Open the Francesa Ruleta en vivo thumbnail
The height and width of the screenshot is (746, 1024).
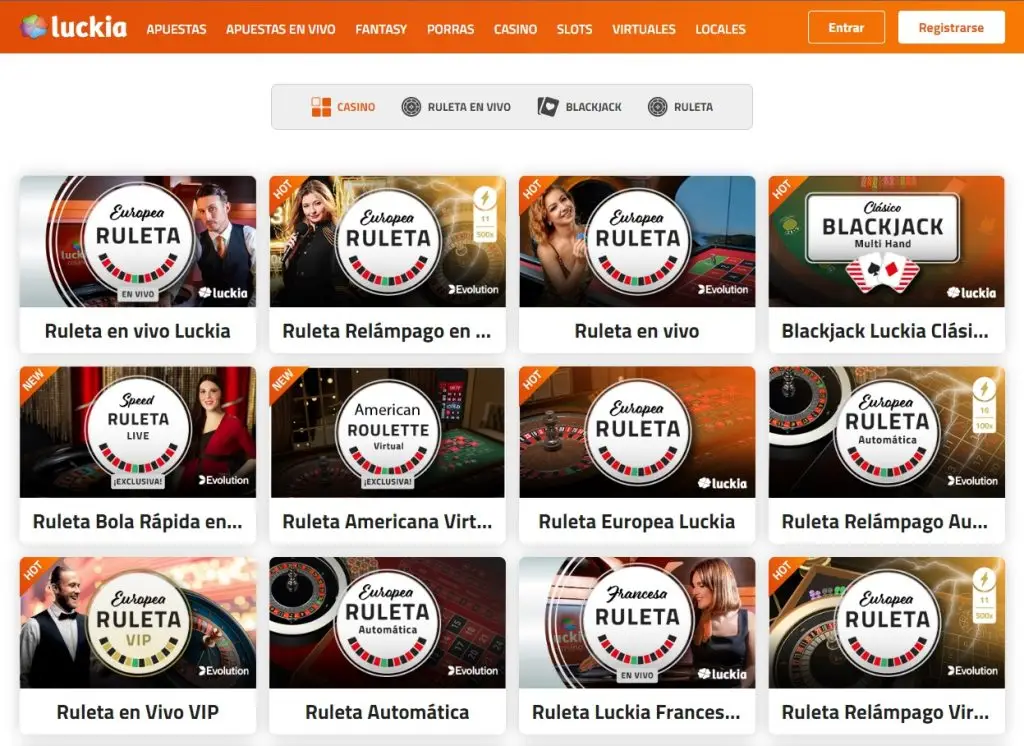[637, 623]
